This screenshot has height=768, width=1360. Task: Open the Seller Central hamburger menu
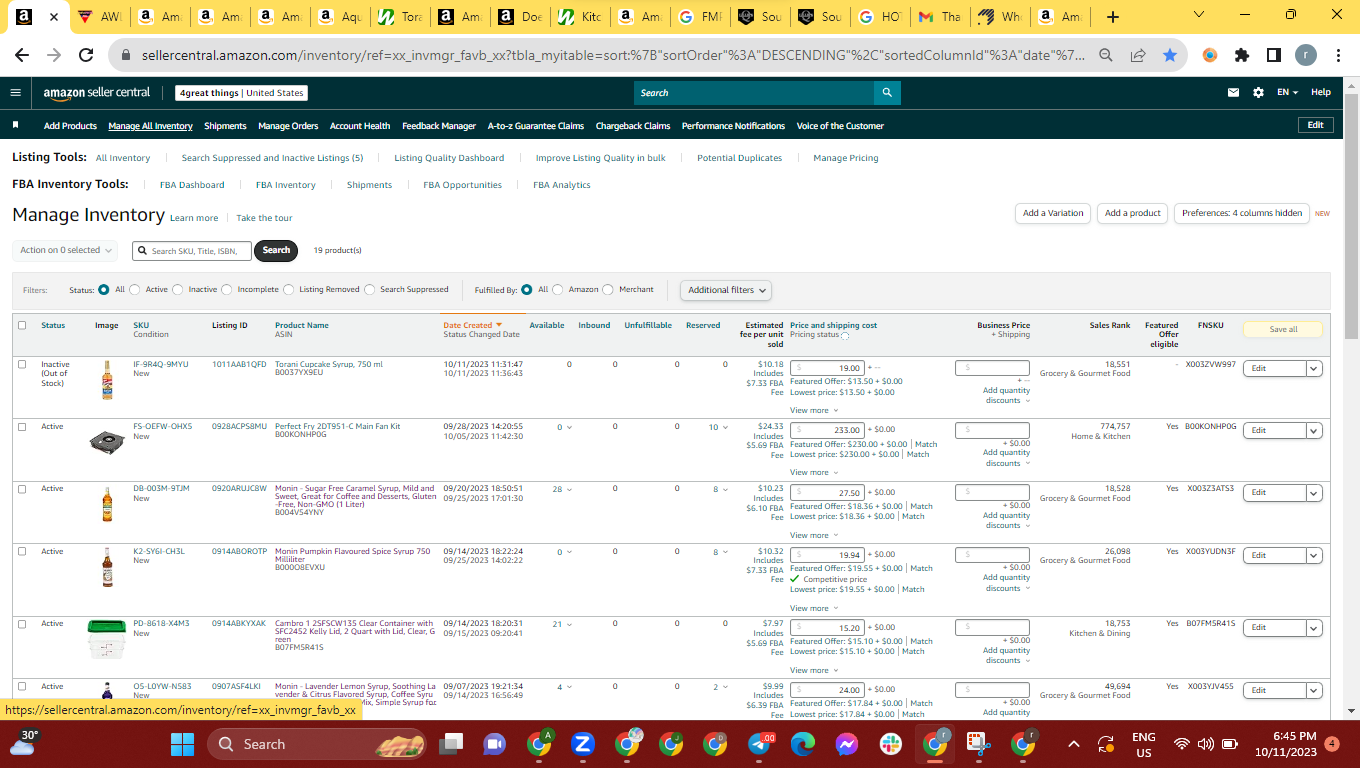click(x=15, y=92)
